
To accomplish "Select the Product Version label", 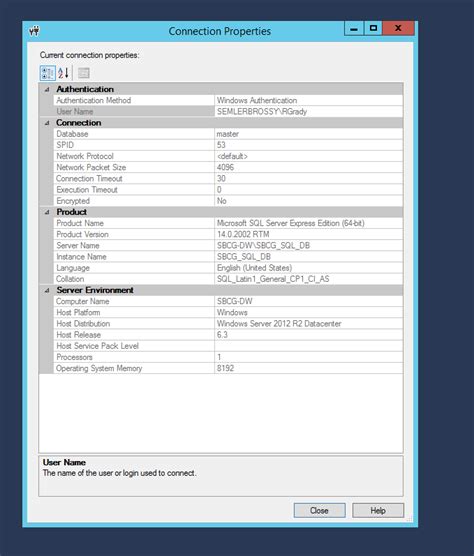I will pyautogui.click(x=83, y=234).
